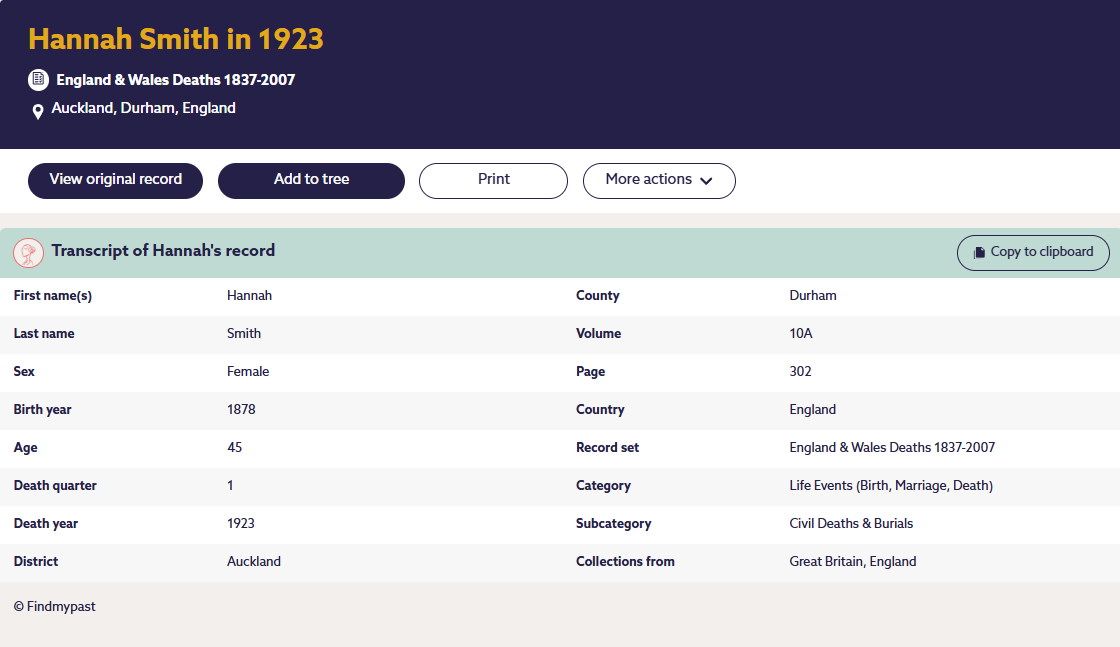Click England & Wales Deaths 1837-2007 in header

point(176,80)
